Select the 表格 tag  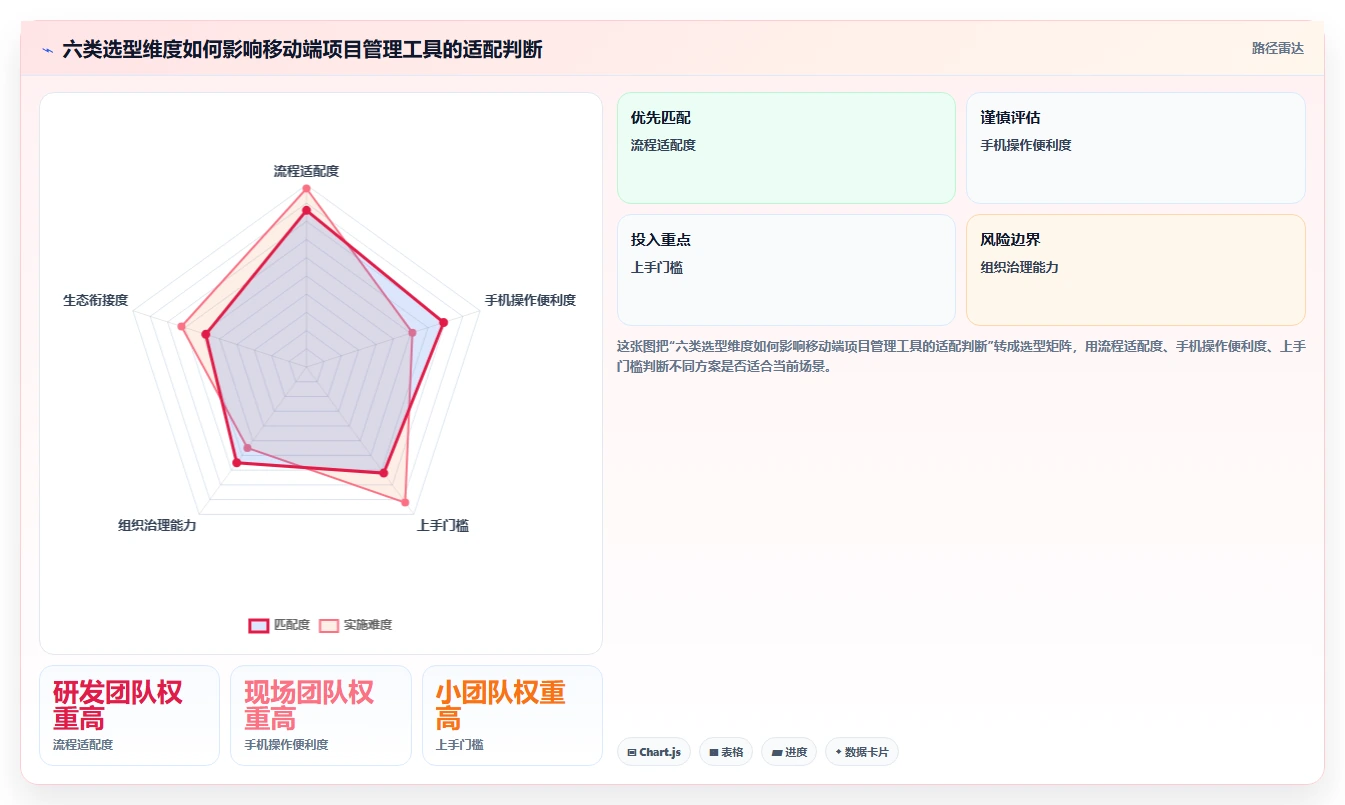click(726, 752)
